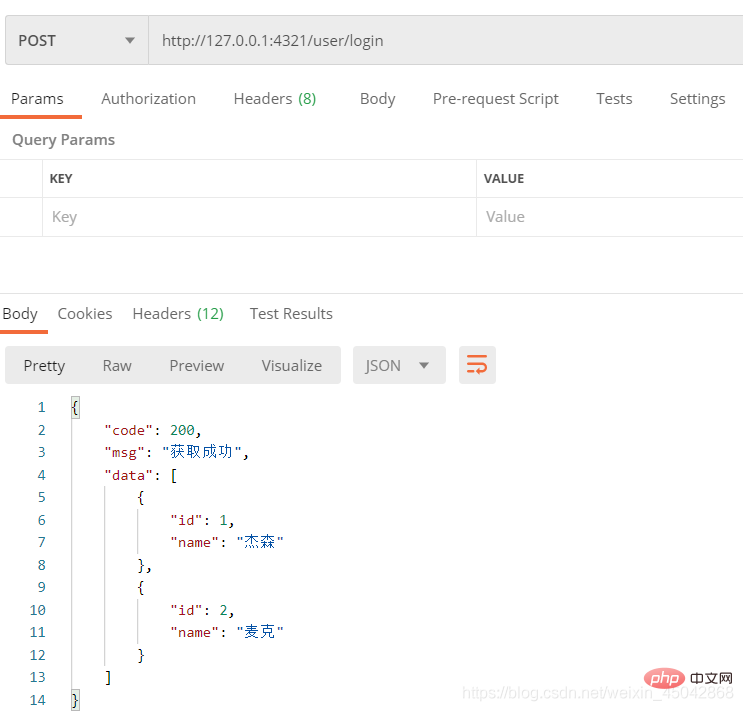The height and width of the screenshot is (711, 743).
Task: Select the Pretty view
Action: (x=45, y=365)
